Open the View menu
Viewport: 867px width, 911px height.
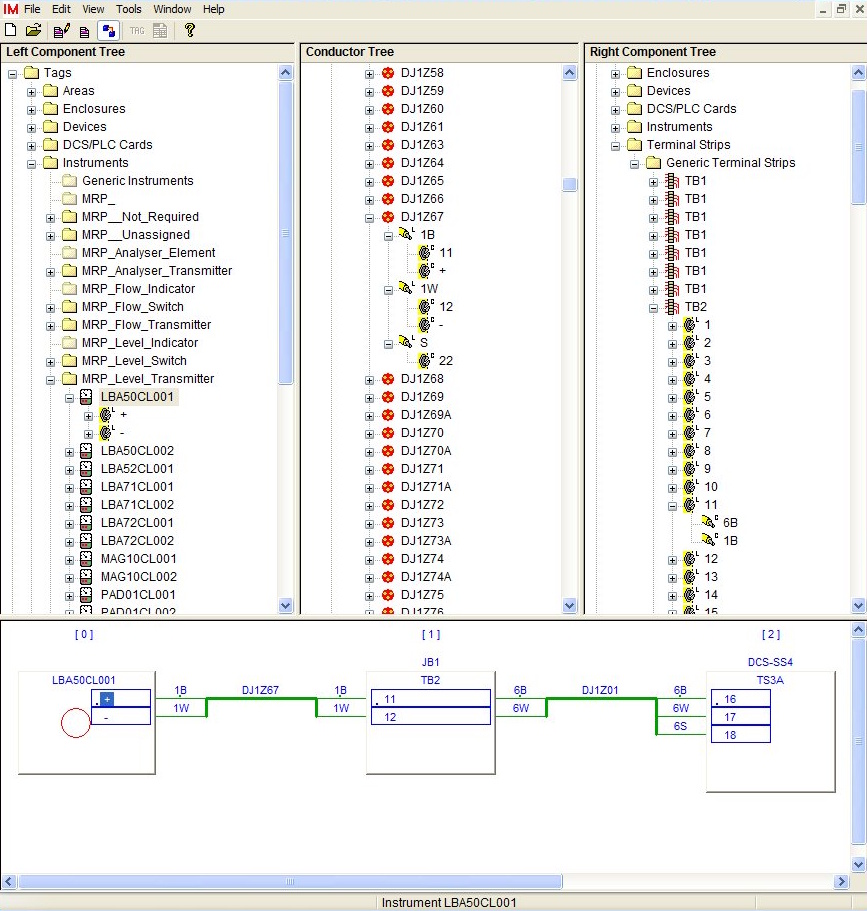pyautogui.click(x=93, y=9)
